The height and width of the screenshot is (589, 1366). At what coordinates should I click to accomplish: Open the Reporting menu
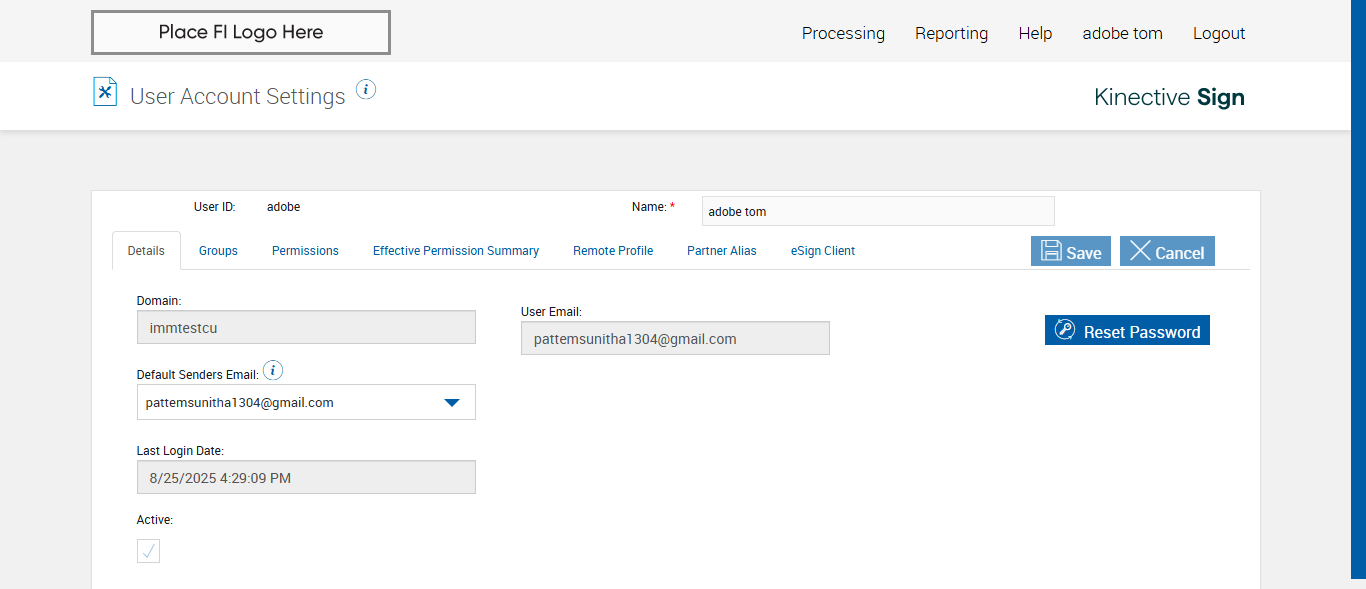(951, 33)
